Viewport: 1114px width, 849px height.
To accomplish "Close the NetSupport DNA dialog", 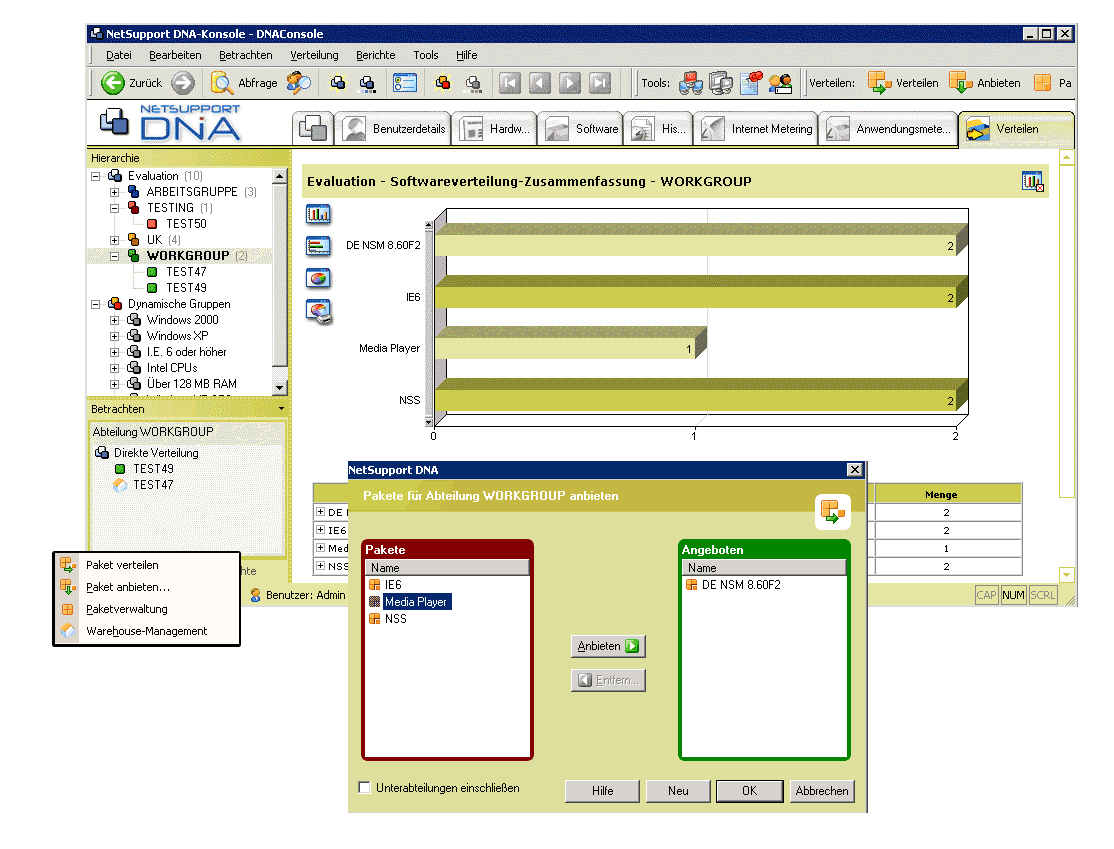I will coord(855,470).
